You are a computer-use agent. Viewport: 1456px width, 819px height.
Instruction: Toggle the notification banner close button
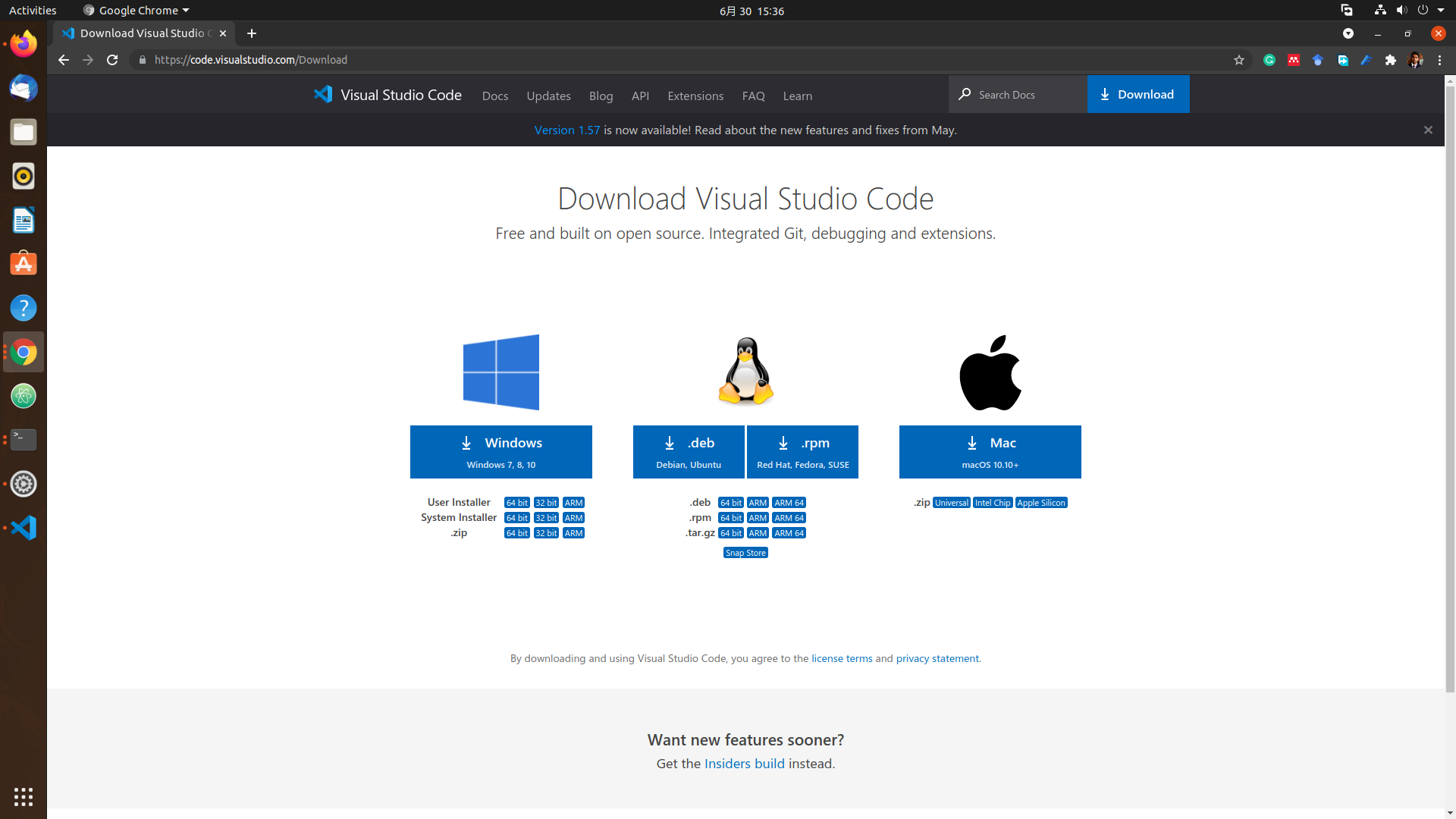1428,129
